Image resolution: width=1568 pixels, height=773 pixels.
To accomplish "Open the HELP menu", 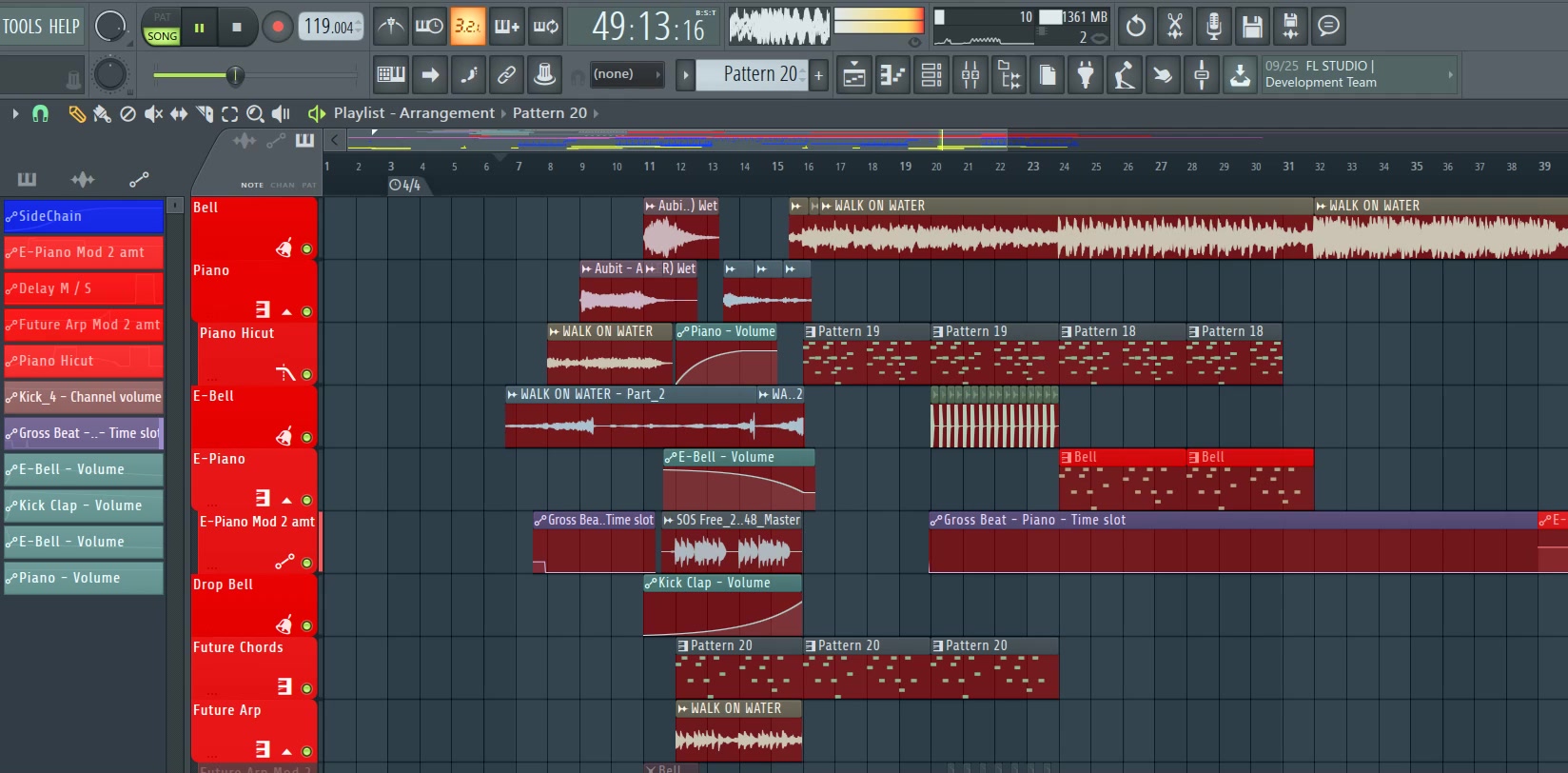I will pos(64,27).
